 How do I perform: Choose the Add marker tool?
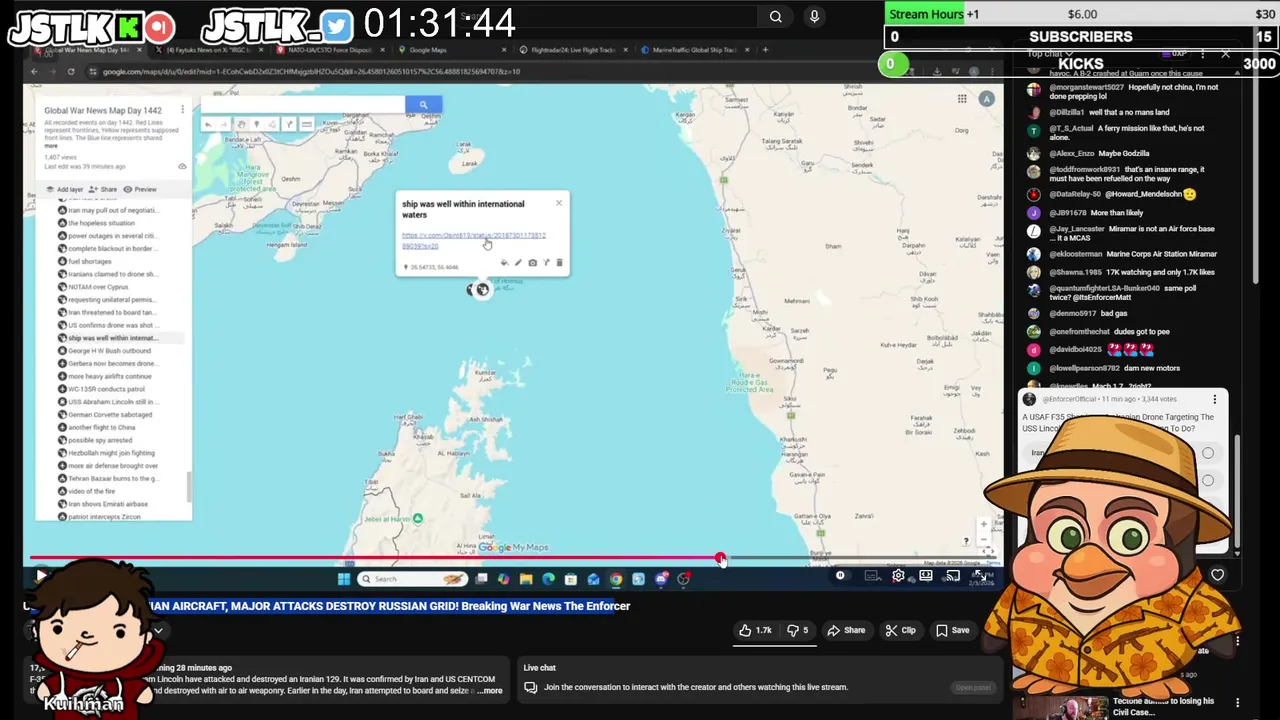point(256,124)
